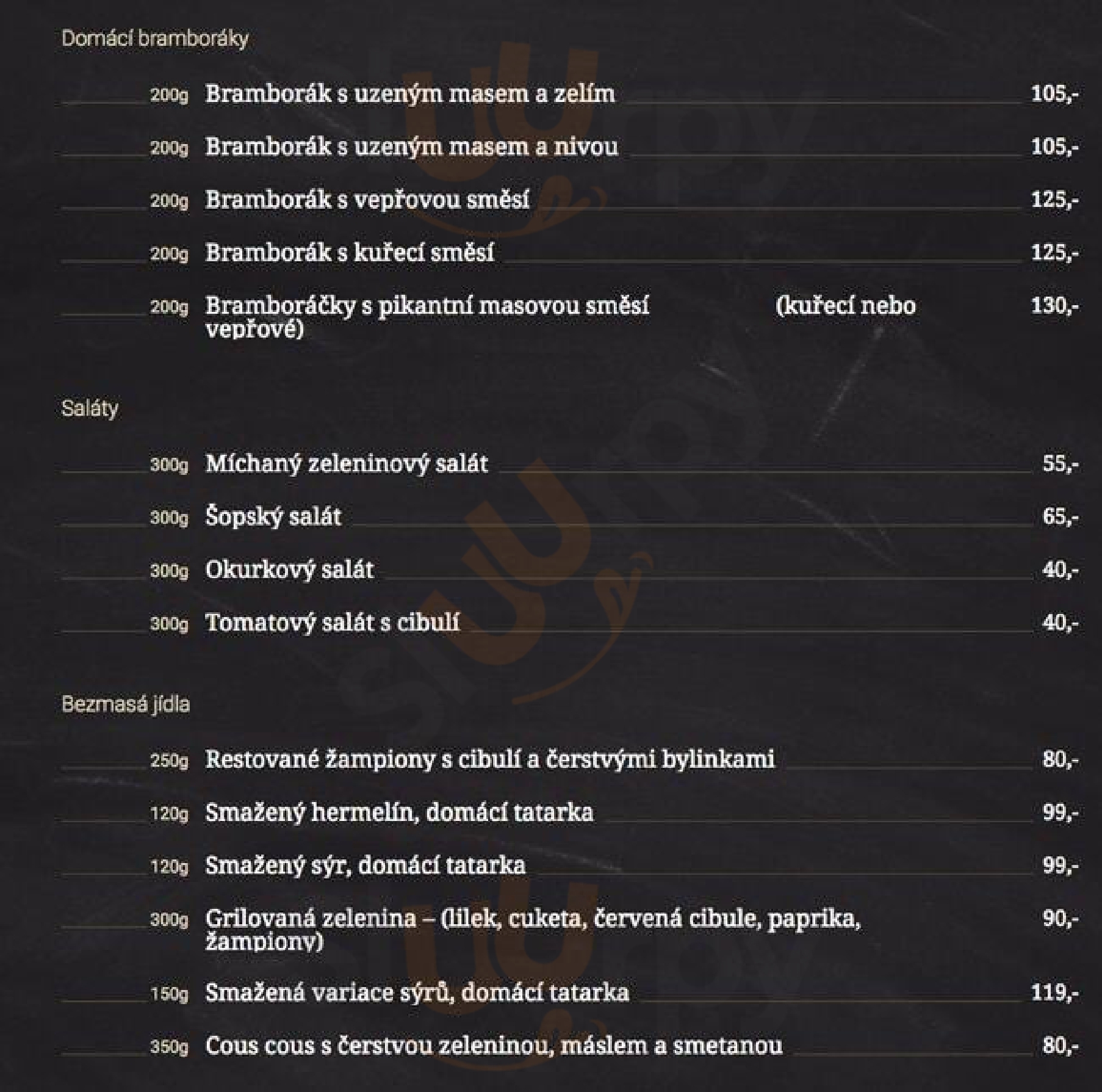Click the Šopský salát entry
This screenshot has width=1102, height=1092.
pos(273,517)
